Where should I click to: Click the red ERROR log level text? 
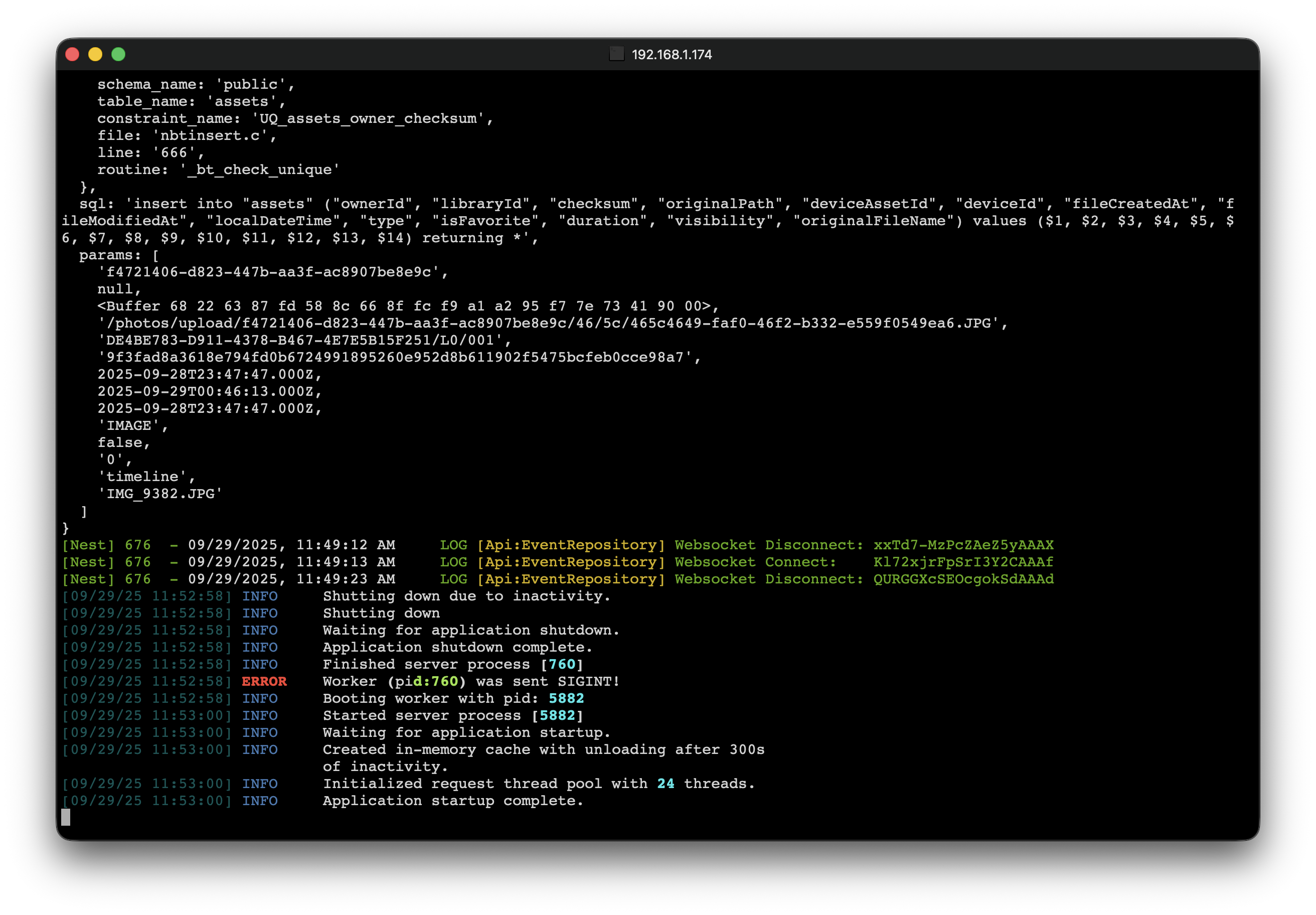click(x=264, y=682)
